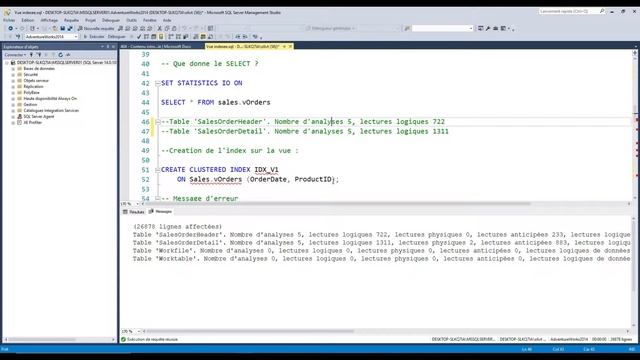Open the messages pane zoom percentage dropdown

point(138,331)
